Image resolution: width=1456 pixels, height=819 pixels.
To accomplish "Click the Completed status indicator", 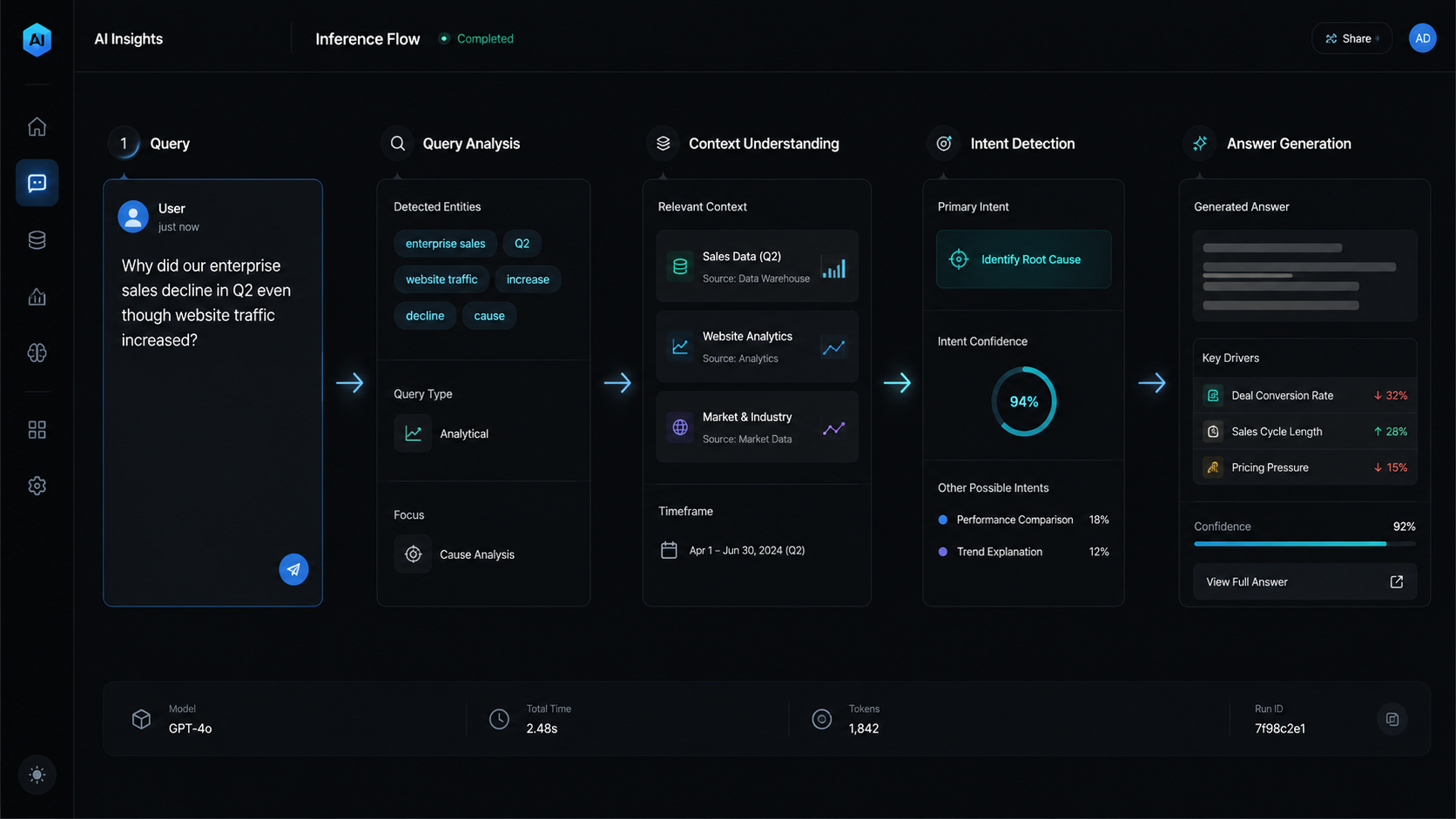I will [x=476, y=38].
